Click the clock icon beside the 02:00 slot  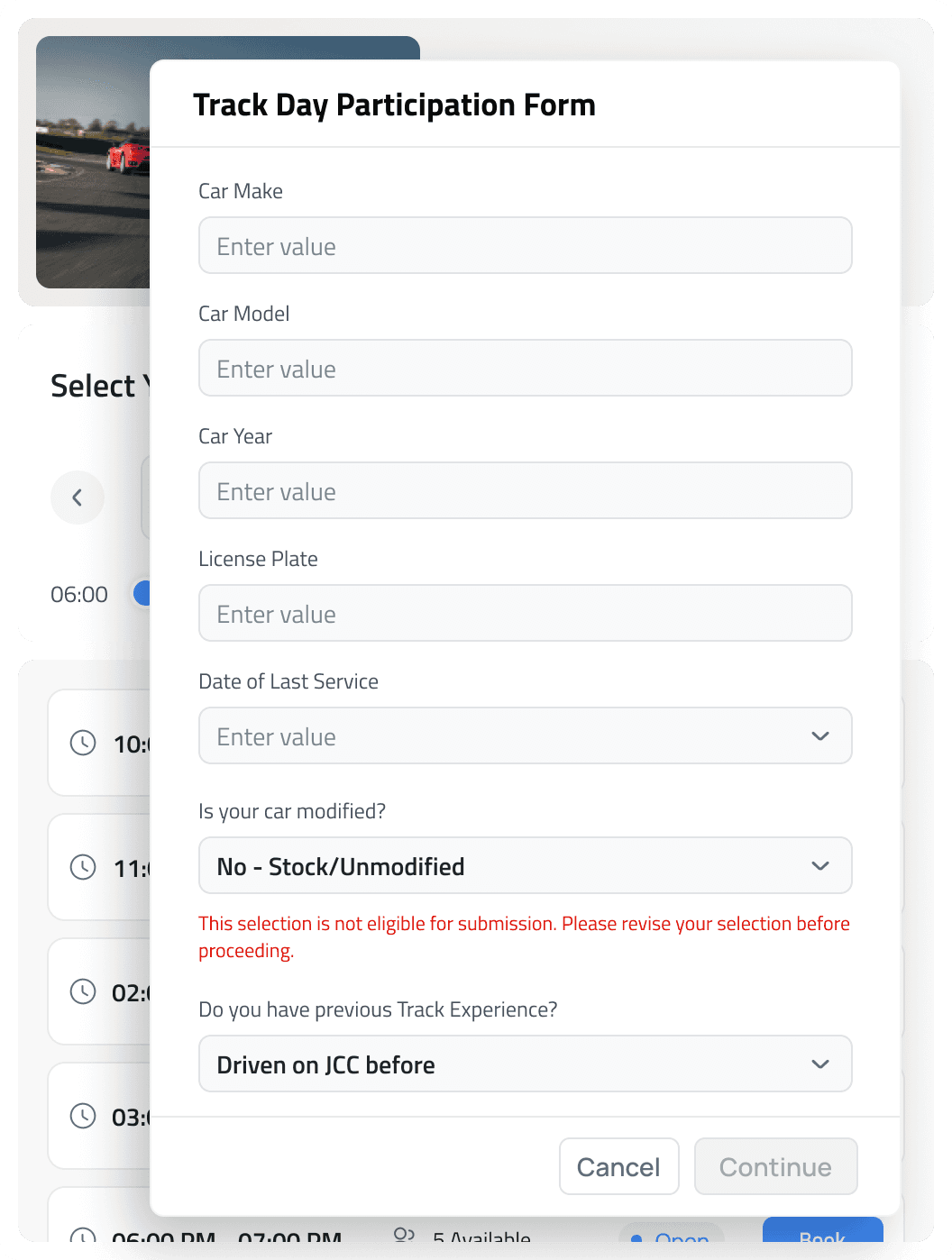pos(82,991)
